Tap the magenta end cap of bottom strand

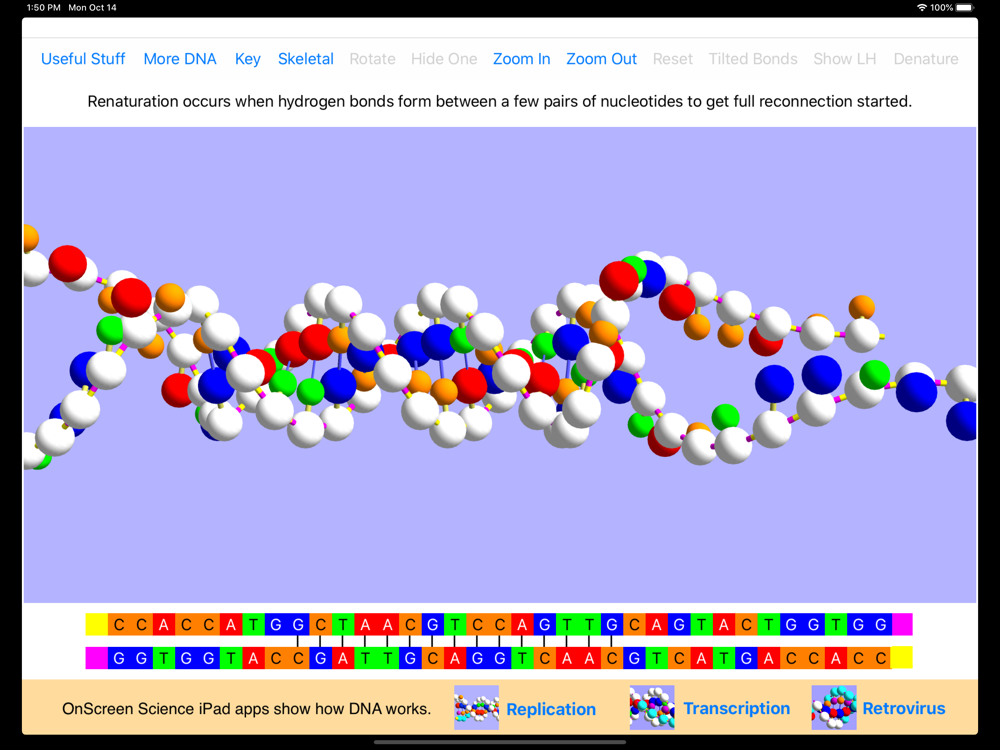(97, 658)
